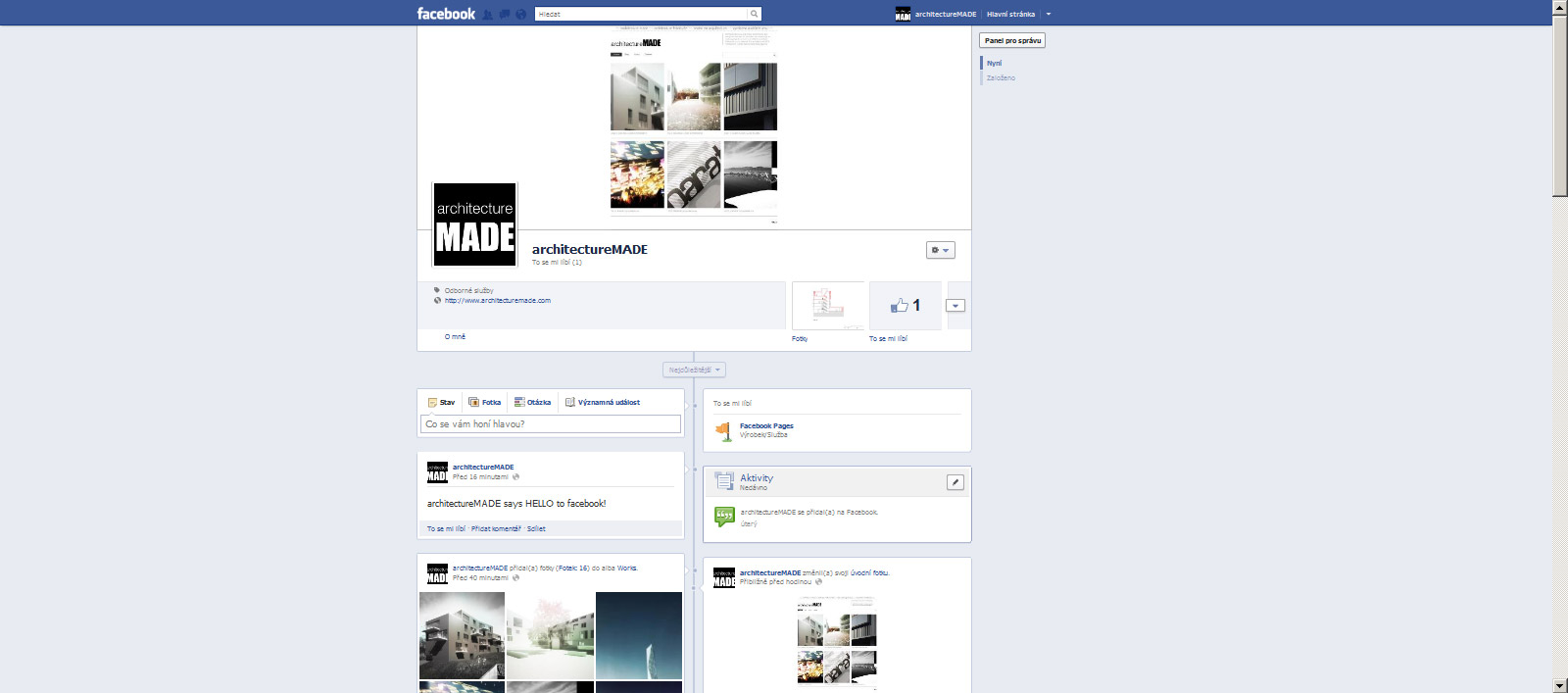Click 'Co se vám honí hlavou?' status box
1568x693 pixels.
551,424
